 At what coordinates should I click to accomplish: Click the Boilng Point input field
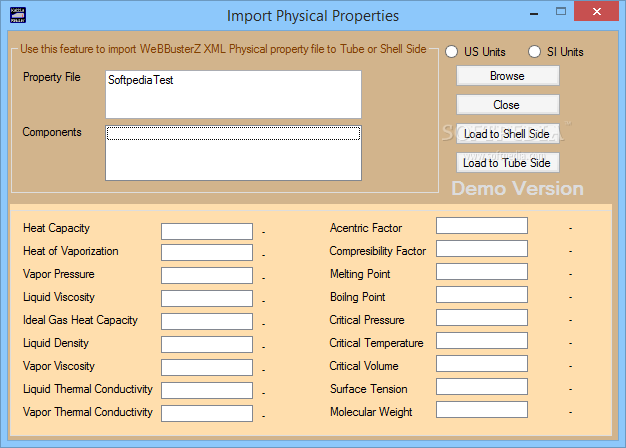(x=482, y=295)
